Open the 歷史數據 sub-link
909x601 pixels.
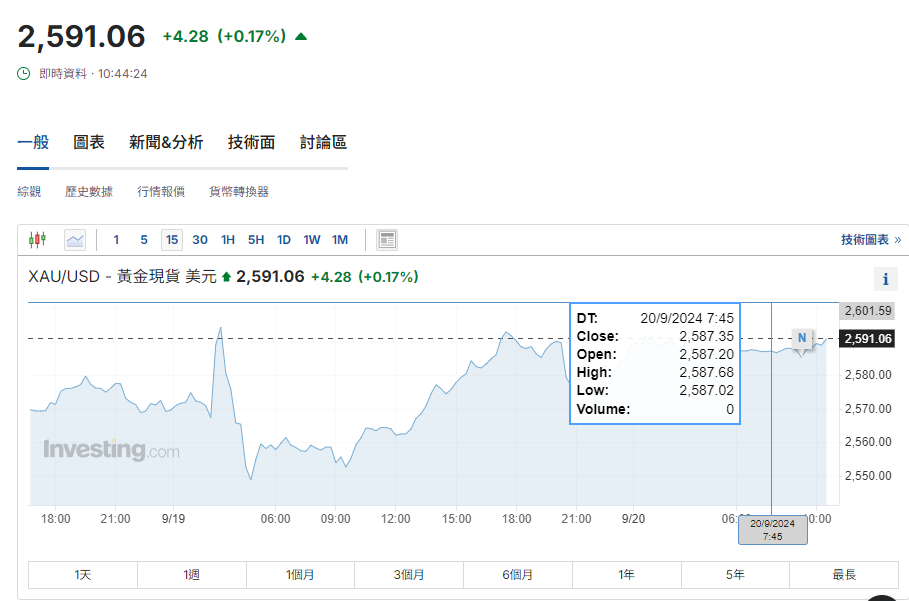[x=89, y=191]
